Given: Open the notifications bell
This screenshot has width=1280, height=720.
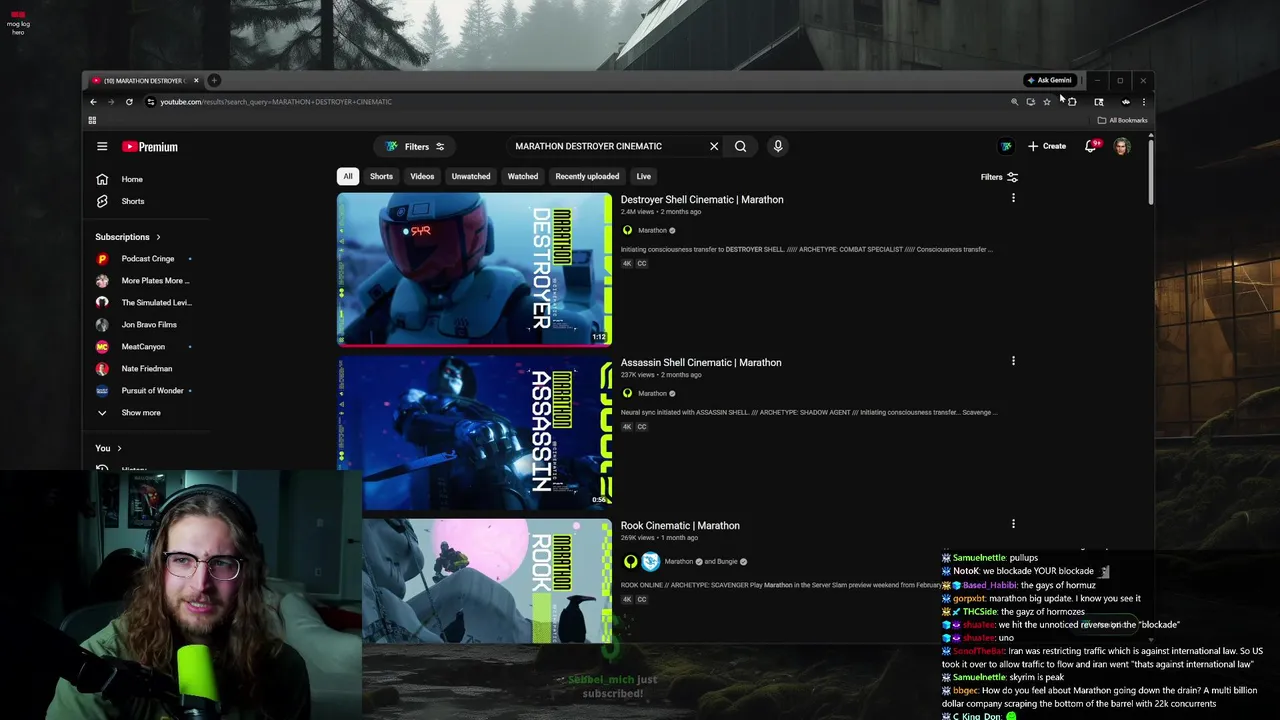Looking at the screenshot, I should tap(1092, 146).
